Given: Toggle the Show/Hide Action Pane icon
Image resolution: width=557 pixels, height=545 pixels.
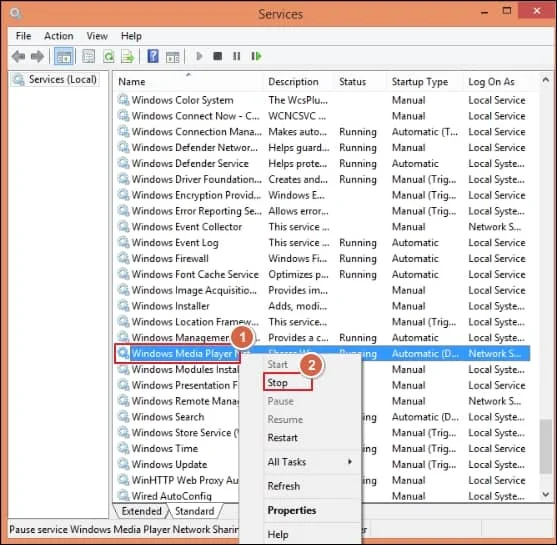Looking at the screenshot, I should pos(173,56).
